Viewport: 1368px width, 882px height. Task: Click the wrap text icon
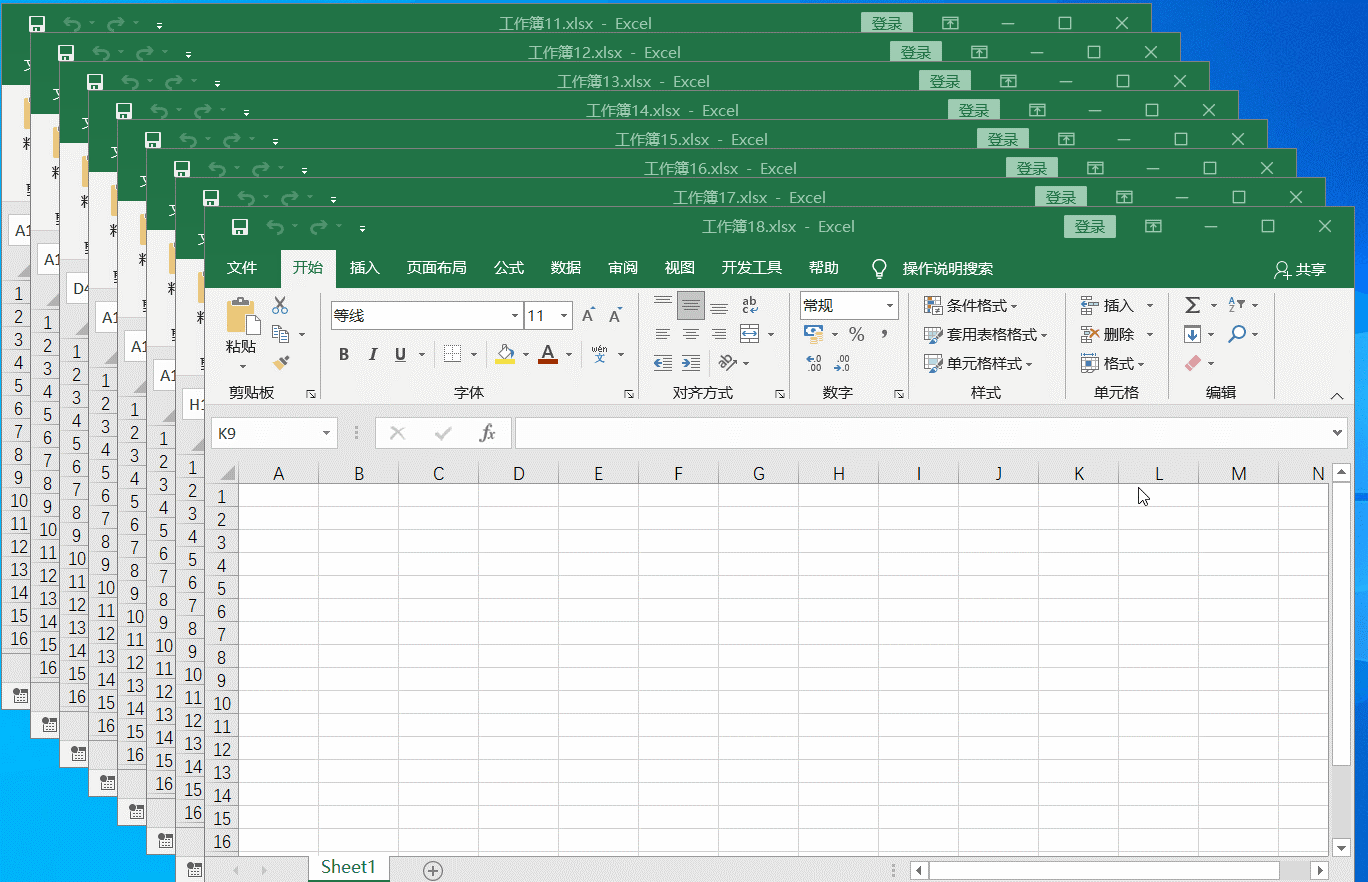749,306
